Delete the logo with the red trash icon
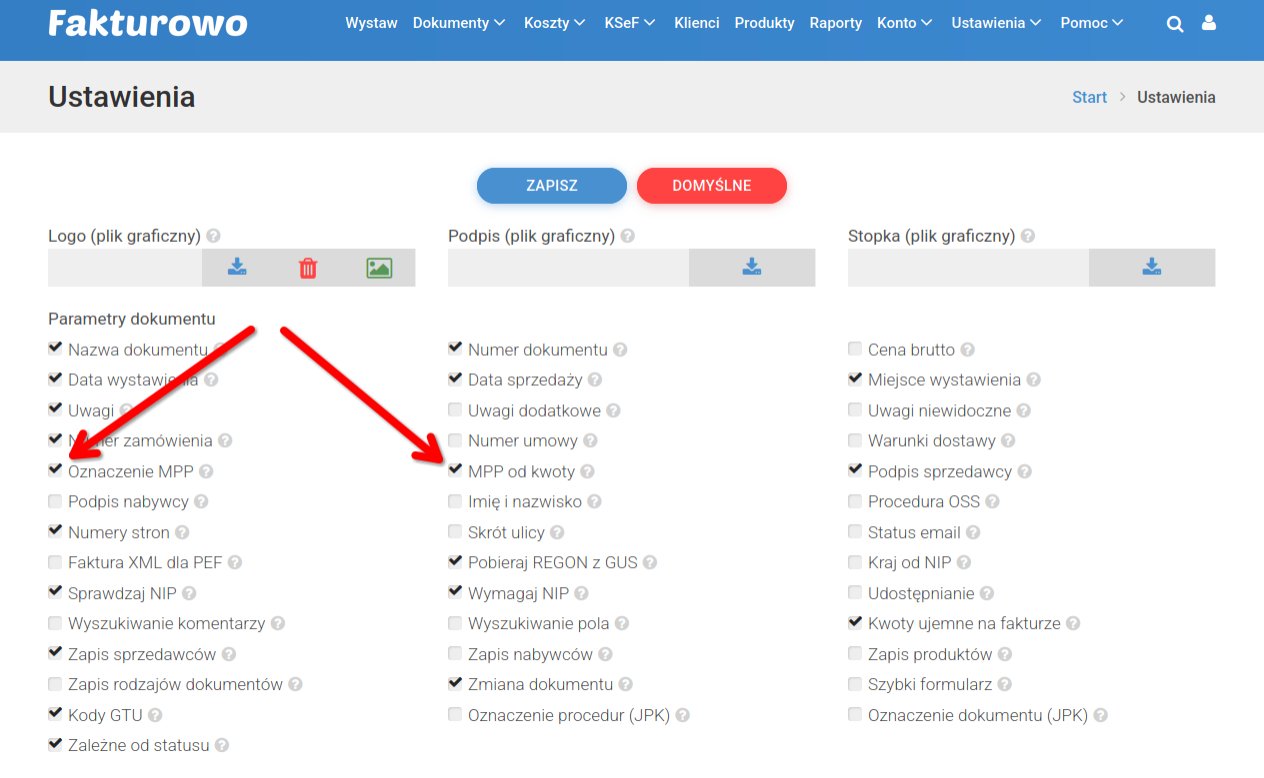 point(308,267)
